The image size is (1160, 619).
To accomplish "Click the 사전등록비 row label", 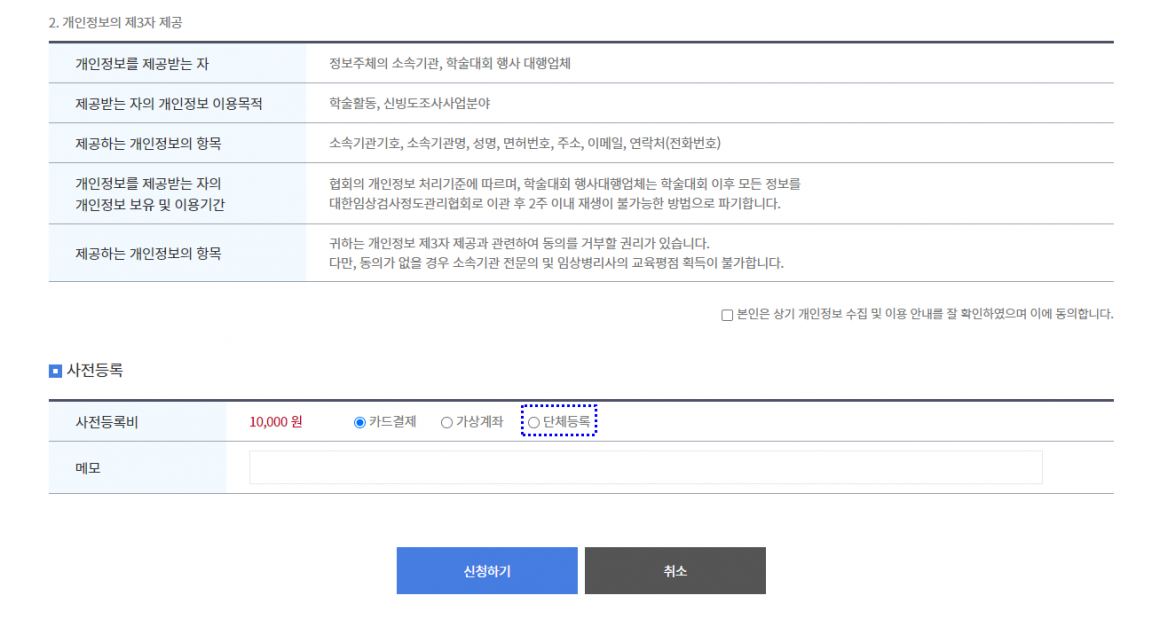I will pos(107,422).
